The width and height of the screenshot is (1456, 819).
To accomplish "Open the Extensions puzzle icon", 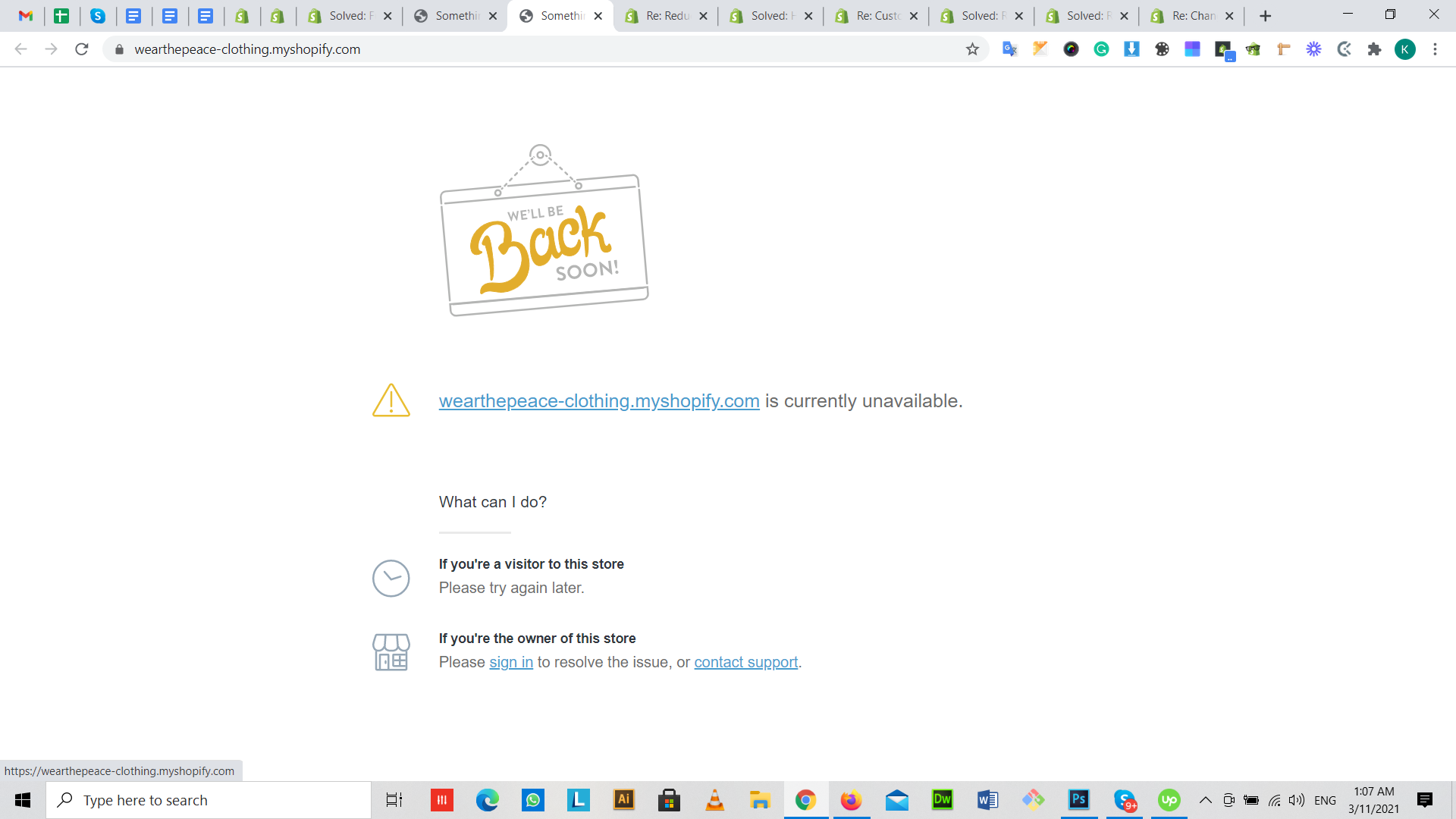I will coord(1374,49).
